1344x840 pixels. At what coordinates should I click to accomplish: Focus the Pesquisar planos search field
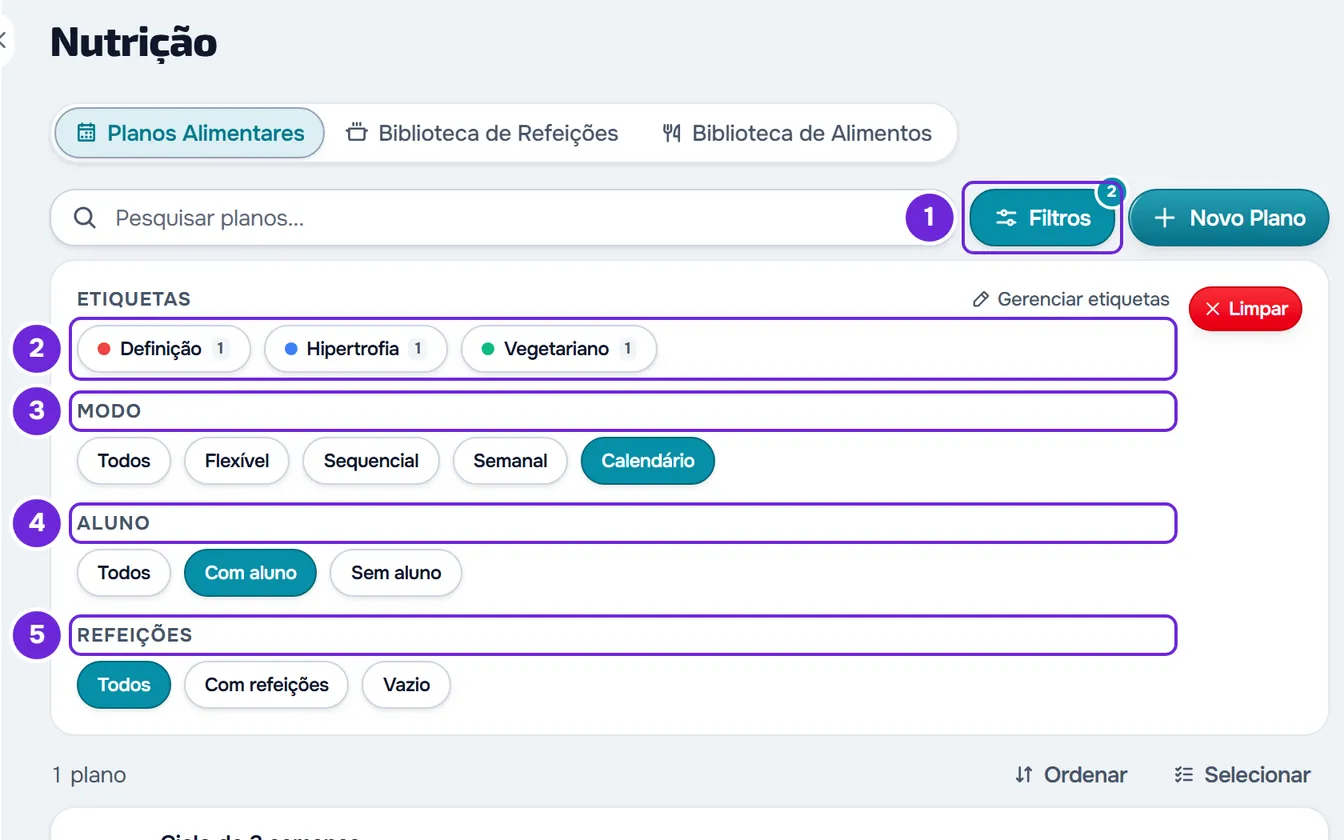pyautogui.click(x=503, y=218)
